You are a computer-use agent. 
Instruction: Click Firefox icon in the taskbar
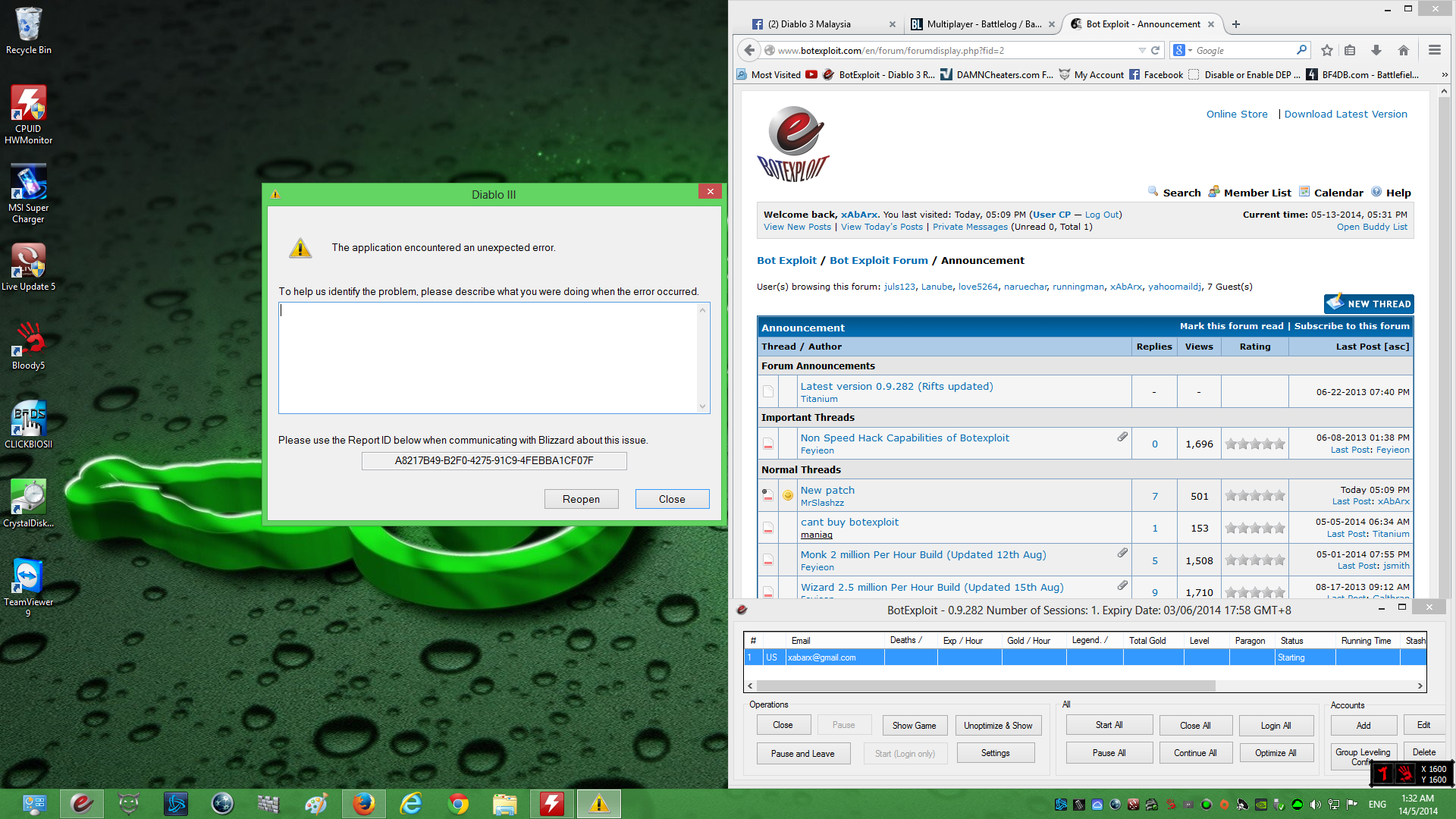coord(363,804)
